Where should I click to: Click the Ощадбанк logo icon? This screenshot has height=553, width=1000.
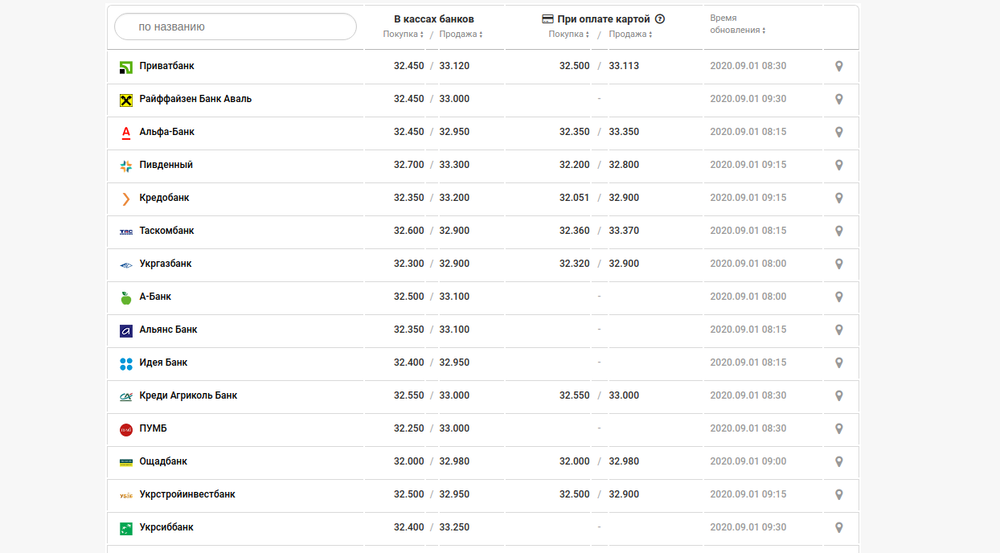(126, 462)
